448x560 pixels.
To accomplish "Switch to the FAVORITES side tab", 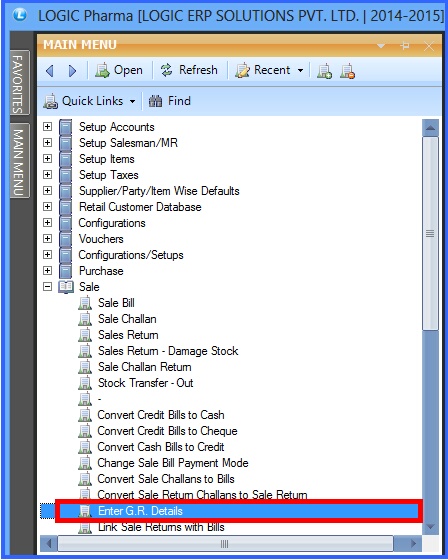I will click(x=19, y=83).
